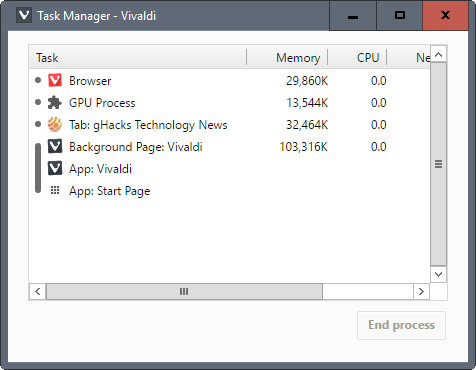The image size is (476, 370).
Task: Click the red Vivaldi icon beside Browser
Action: (55, 80)
